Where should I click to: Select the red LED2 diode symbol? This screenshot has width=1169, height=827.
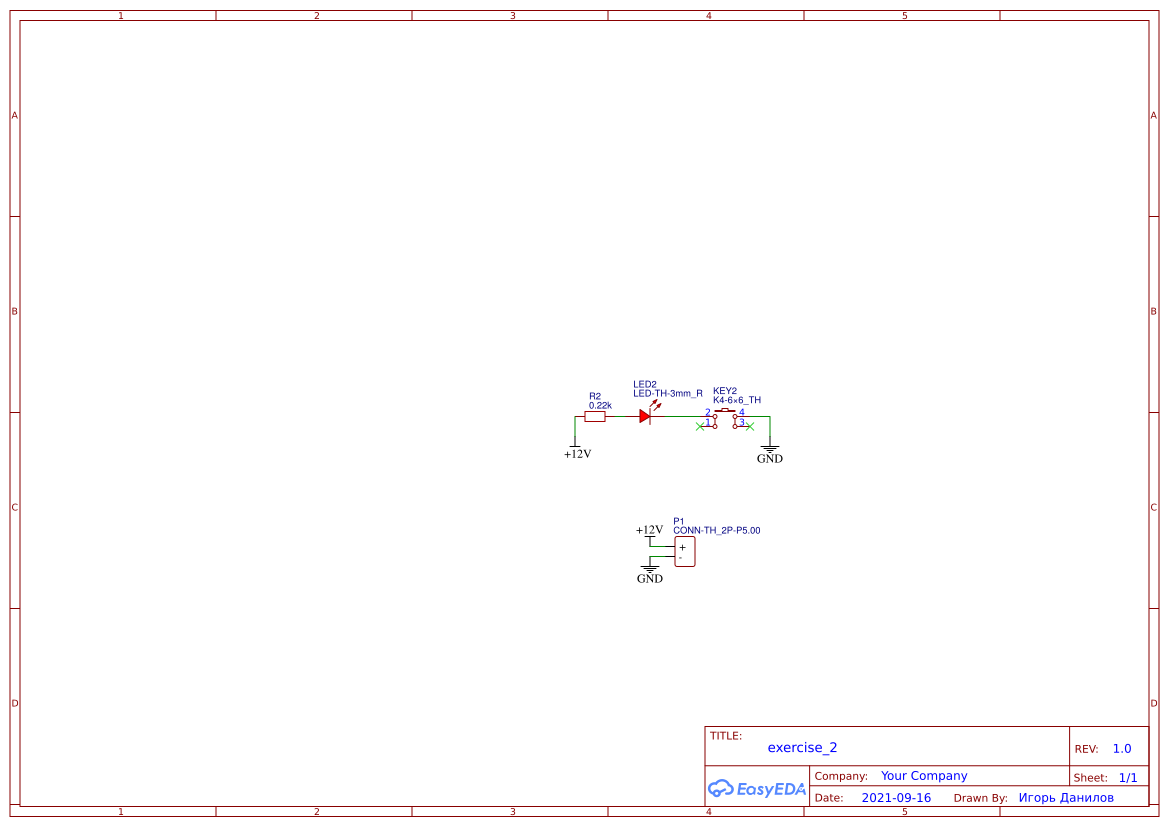point(646,416)
